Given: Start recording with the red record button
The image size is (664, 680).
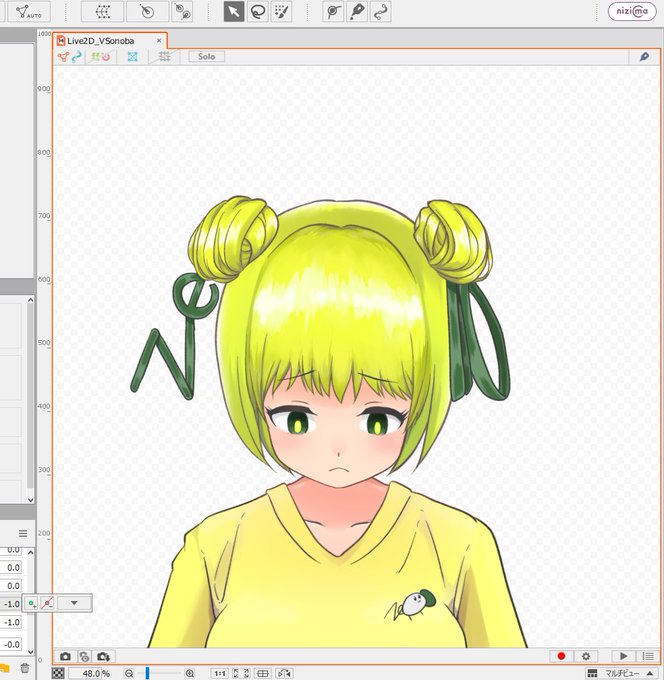Looking at the screenshot, I should [561, 656].
